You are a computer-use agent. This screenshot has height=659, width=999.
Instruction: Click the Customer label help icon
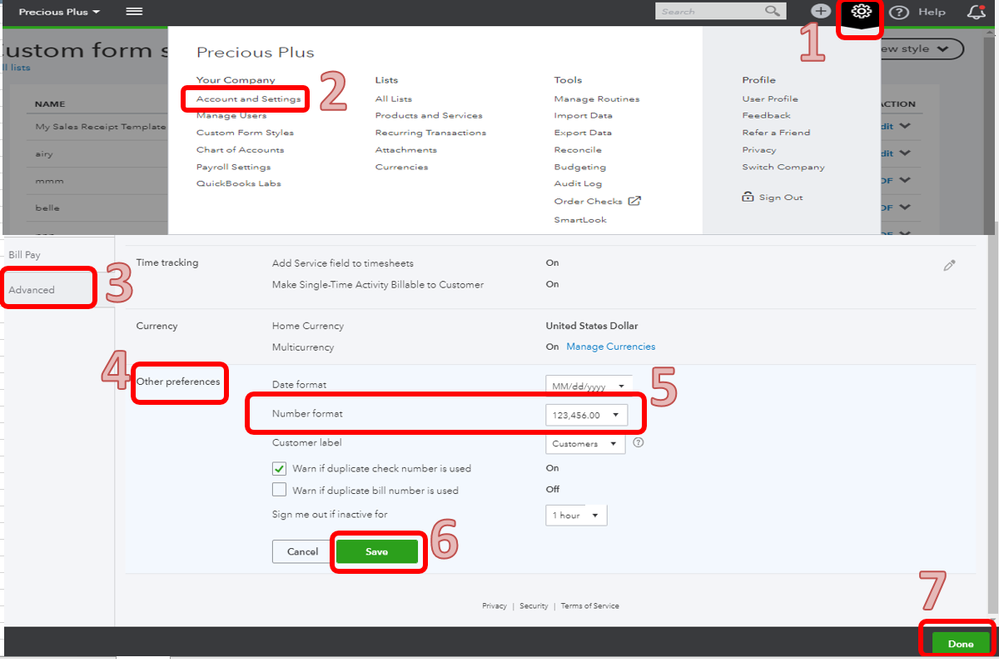(638, 442)
